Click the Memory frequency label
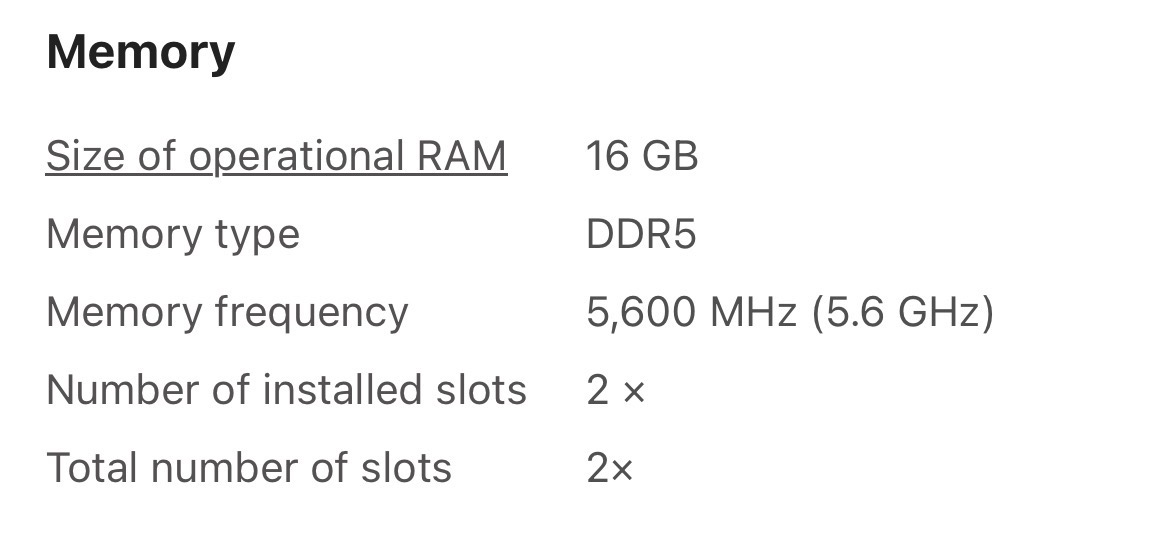 [x=227, y=312]
